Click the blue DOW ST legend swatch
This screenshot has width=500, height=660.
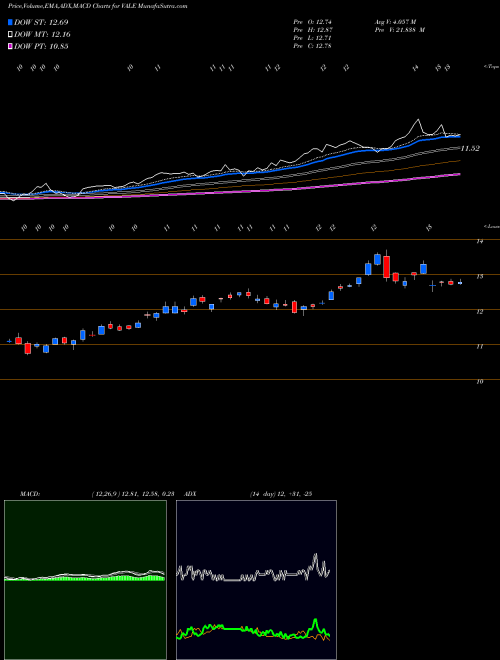11,22
